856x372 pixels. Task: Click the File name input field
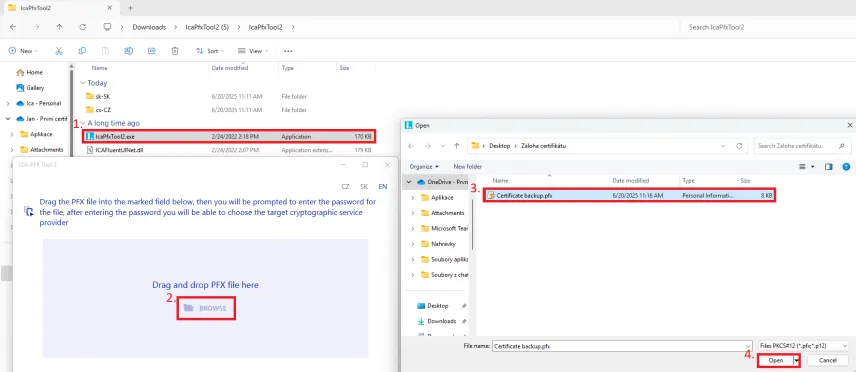tap(618, 346)
